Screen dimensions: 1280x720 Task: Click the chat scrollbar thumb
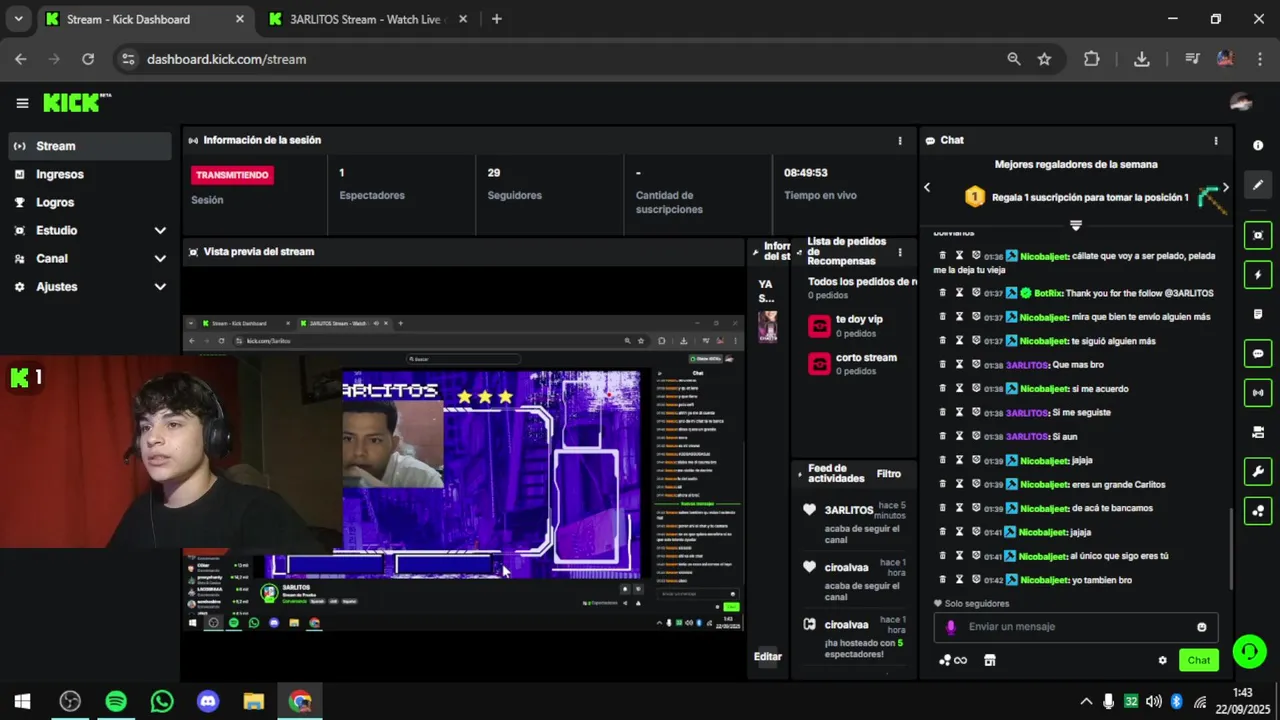click(x=1231, y=549)
